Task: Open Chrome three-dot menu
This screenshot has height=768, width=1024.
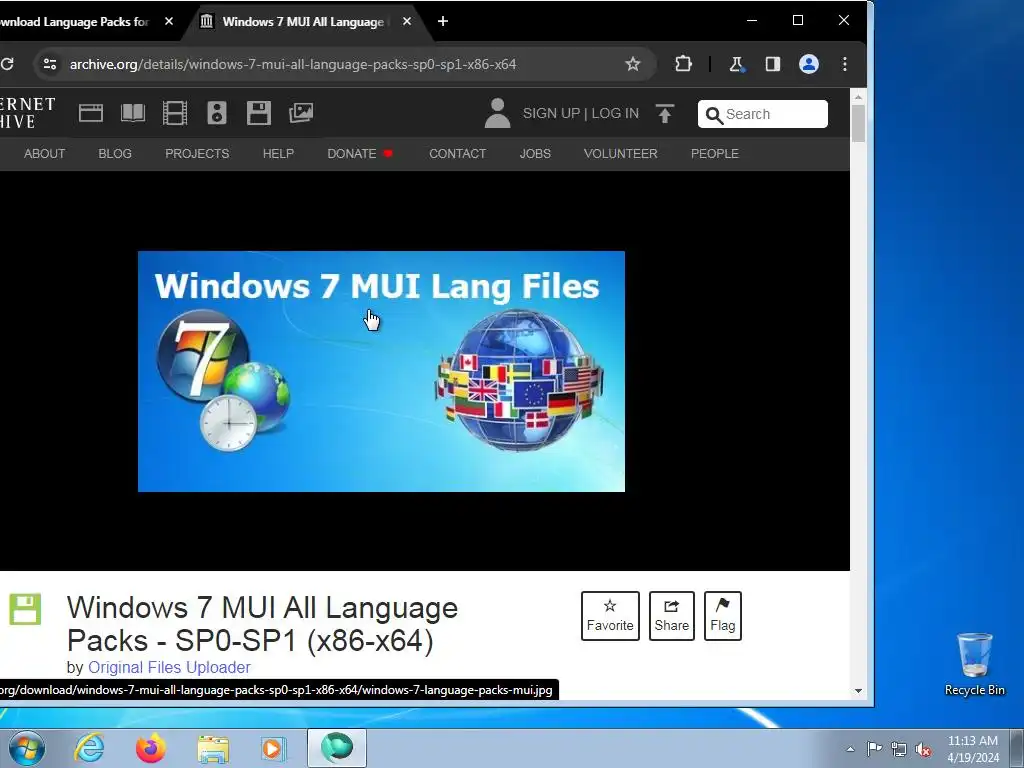Action: click(844, 64)
